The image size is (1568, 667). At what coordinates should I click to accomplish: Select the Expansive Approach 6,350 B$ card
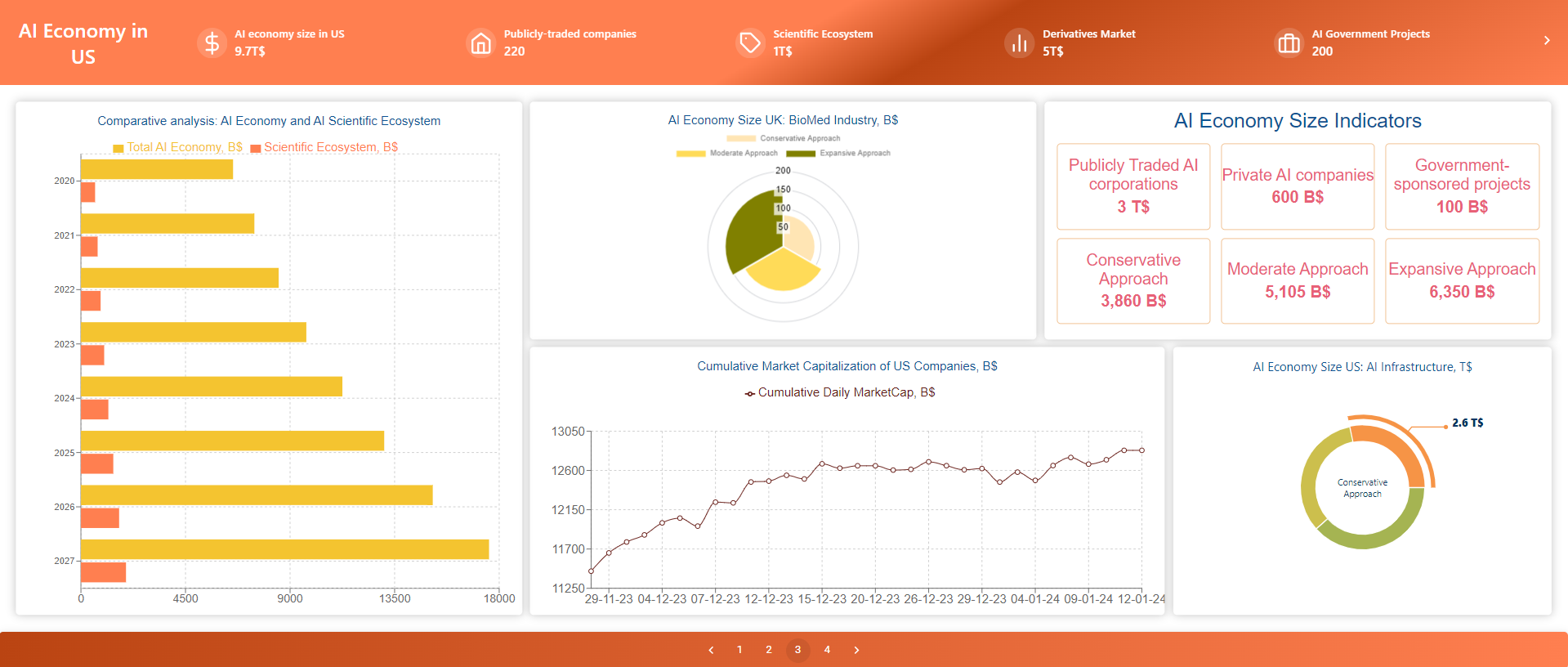tap(1461, 280)
